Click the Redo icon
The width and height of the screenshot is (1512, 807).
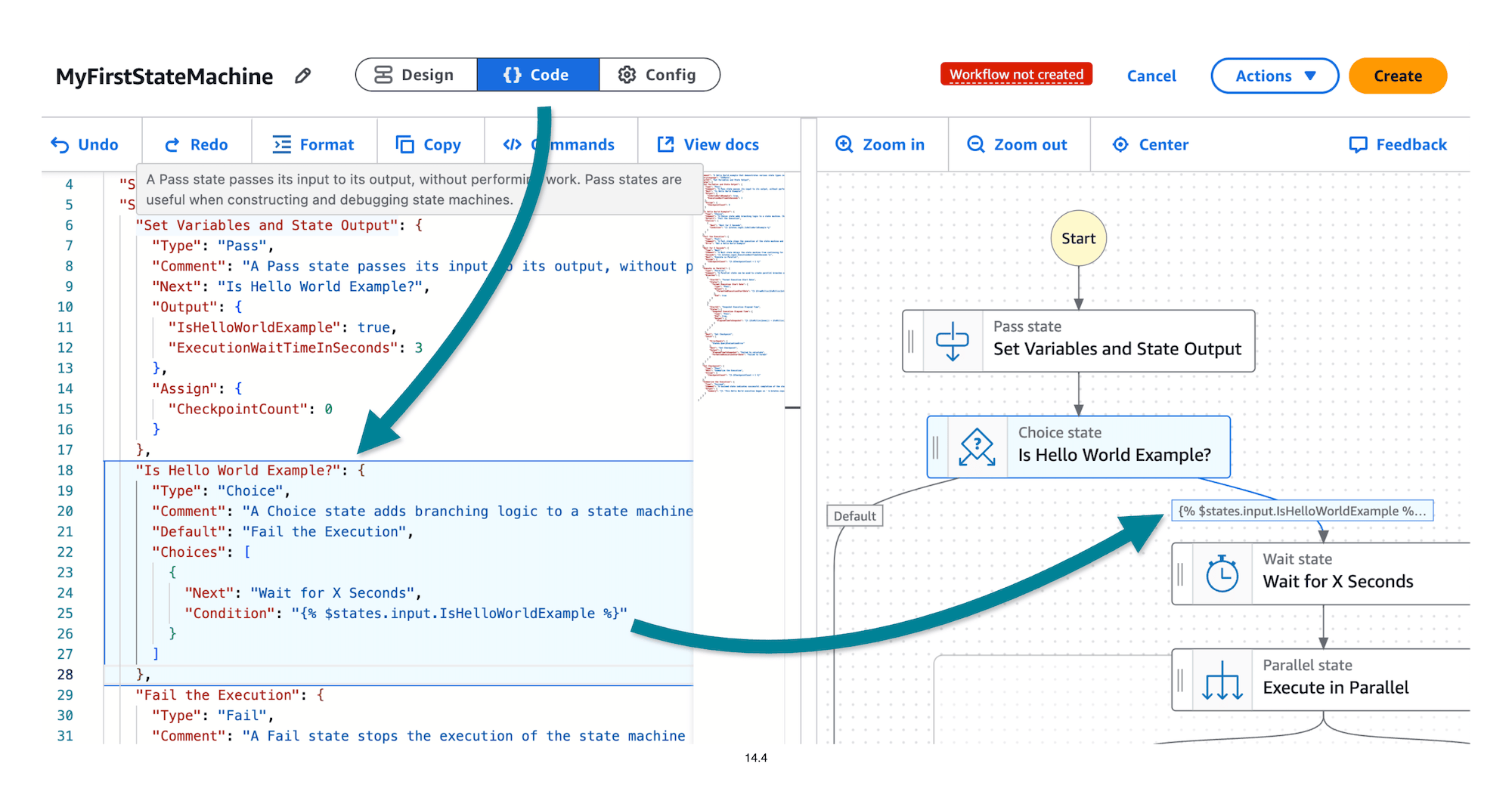(x=173, y=144)
